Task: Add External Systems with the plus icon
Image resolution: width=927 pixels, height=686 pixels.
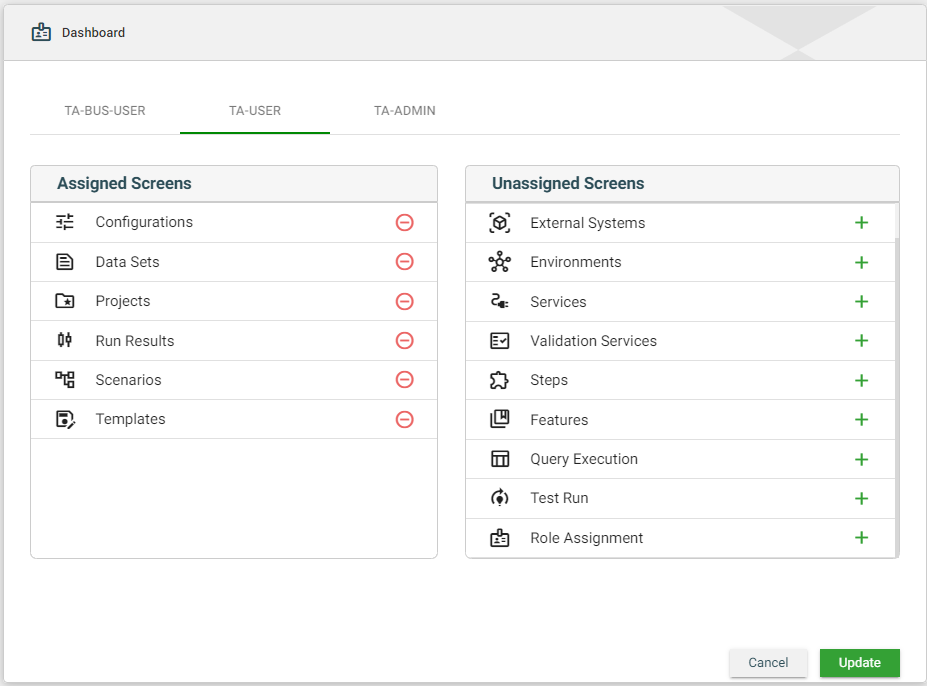Action: pyautogui.click(x=861, y=223)
